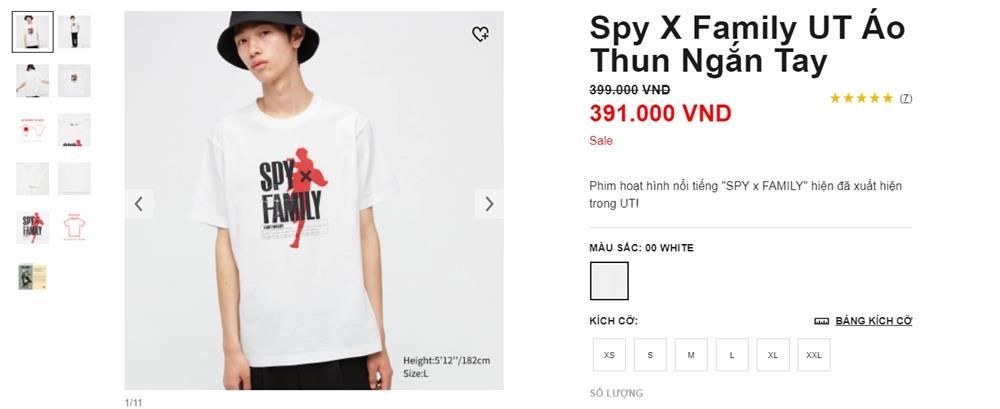
Task: Select size XS option
Action: [609, 355]
